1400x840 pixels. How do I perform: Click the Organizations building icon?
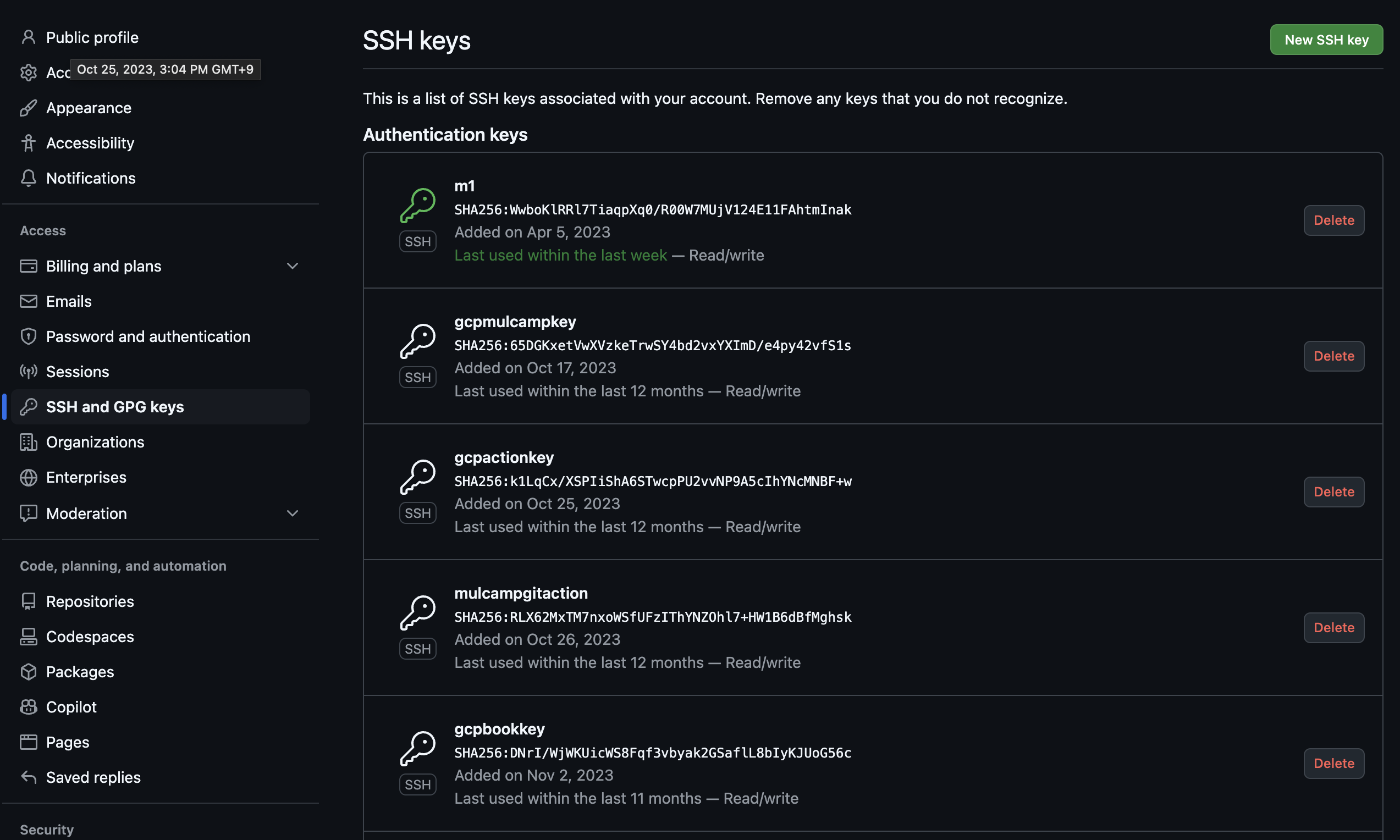[x=28, y=442]
